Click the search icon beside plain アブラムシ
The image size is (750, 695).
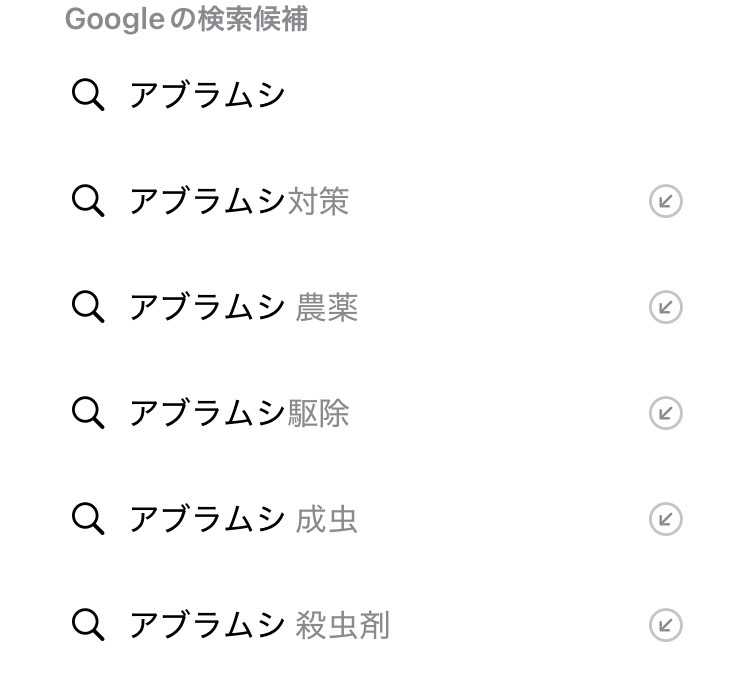click(88, 95)
